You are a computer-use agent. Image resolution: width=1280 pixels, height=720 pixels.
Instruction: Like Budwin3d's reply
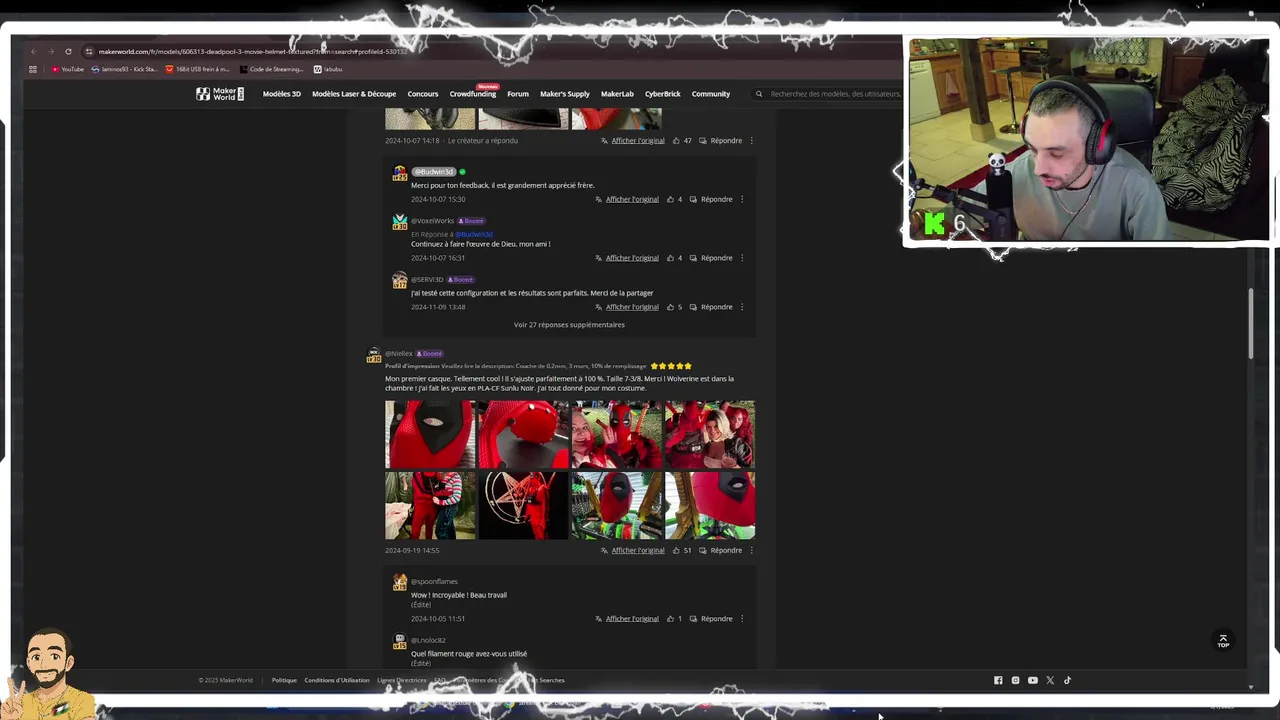click(670, 199)
